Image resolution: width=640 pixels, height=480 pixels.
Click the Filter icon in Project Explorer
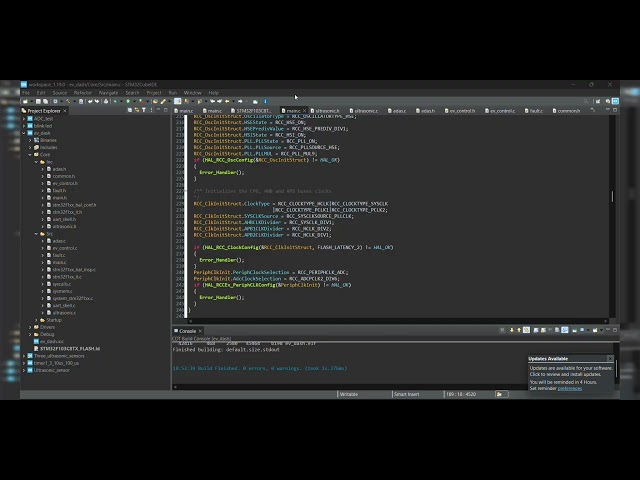[144, 110]
